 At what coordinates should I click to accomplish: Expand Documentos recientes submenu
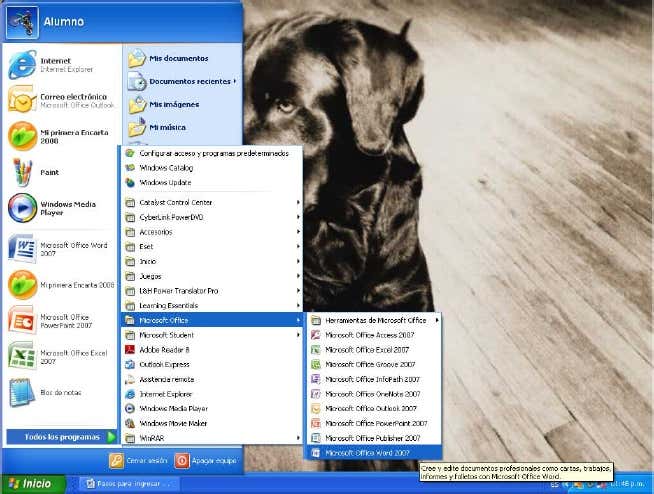pyautogui.click(x=181, y=81)
